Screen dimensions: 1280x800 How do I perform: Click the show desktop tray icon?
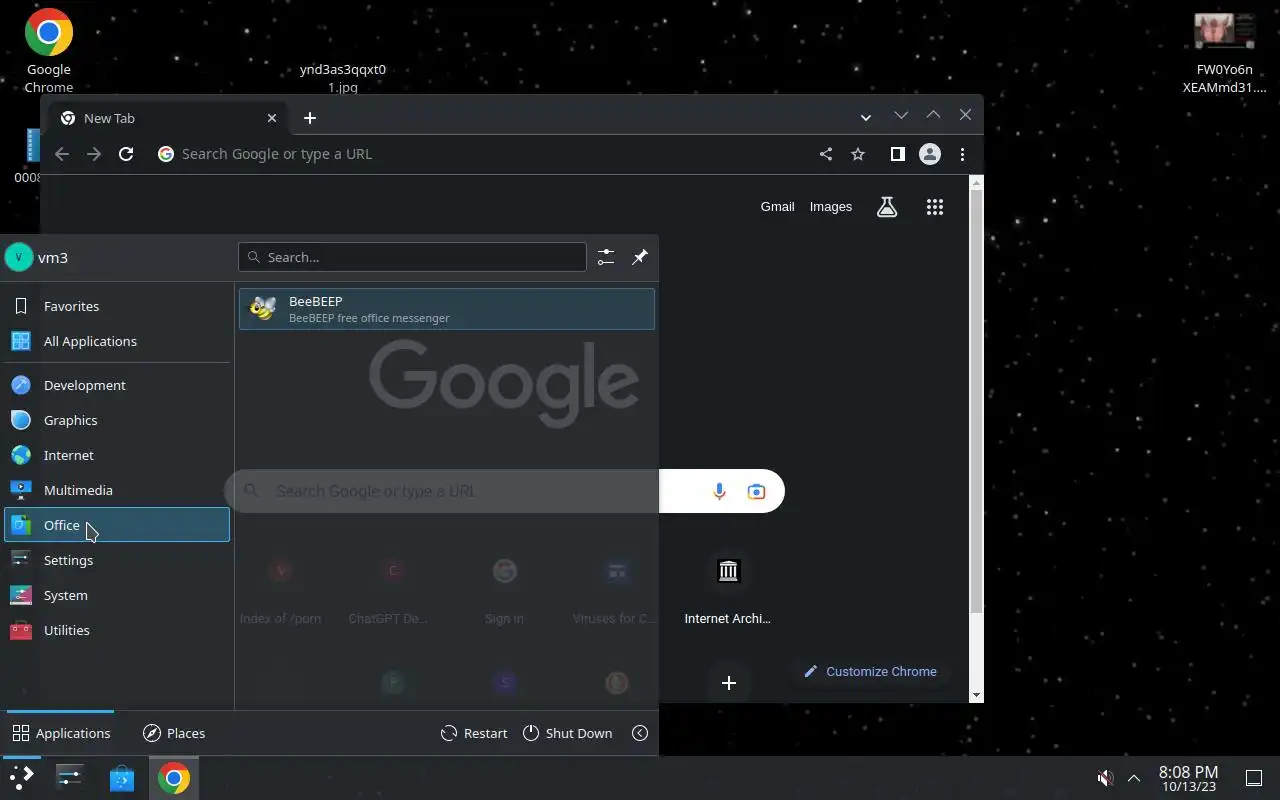pos(1253,778)
